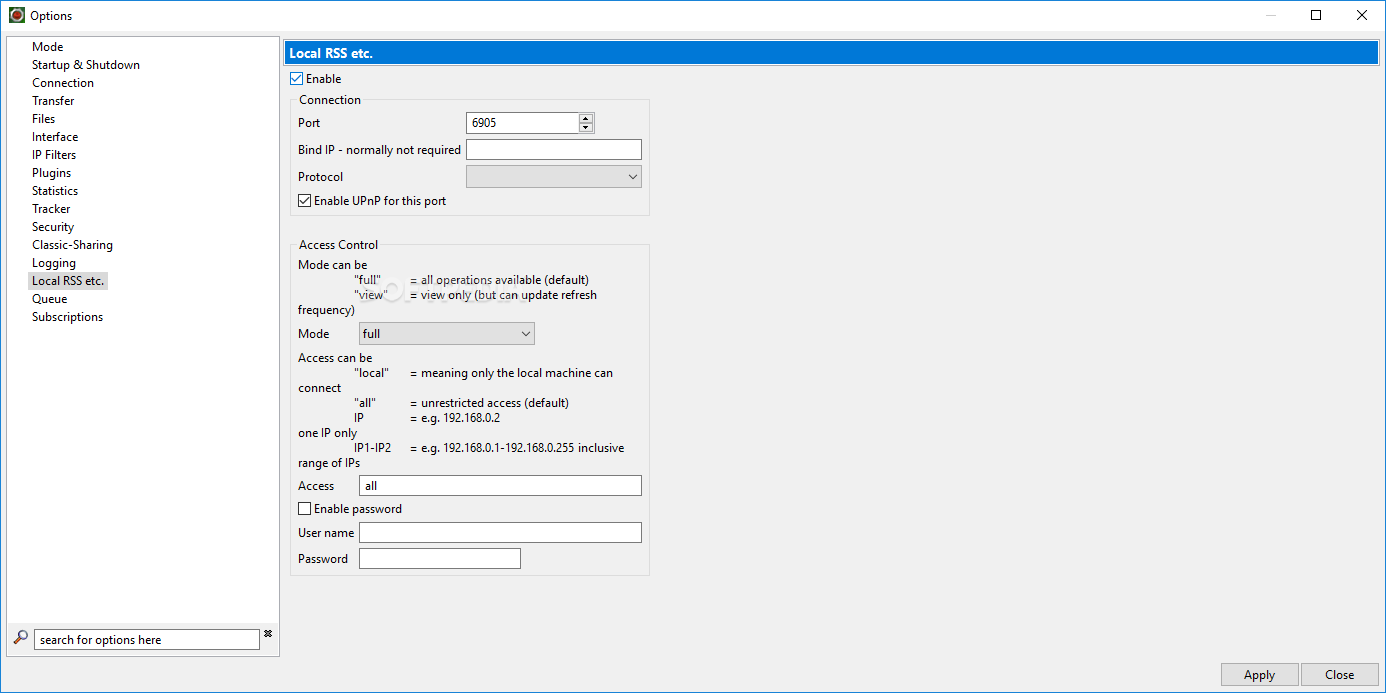
Task: Maximize the Options window
Action: point(1316,15)
